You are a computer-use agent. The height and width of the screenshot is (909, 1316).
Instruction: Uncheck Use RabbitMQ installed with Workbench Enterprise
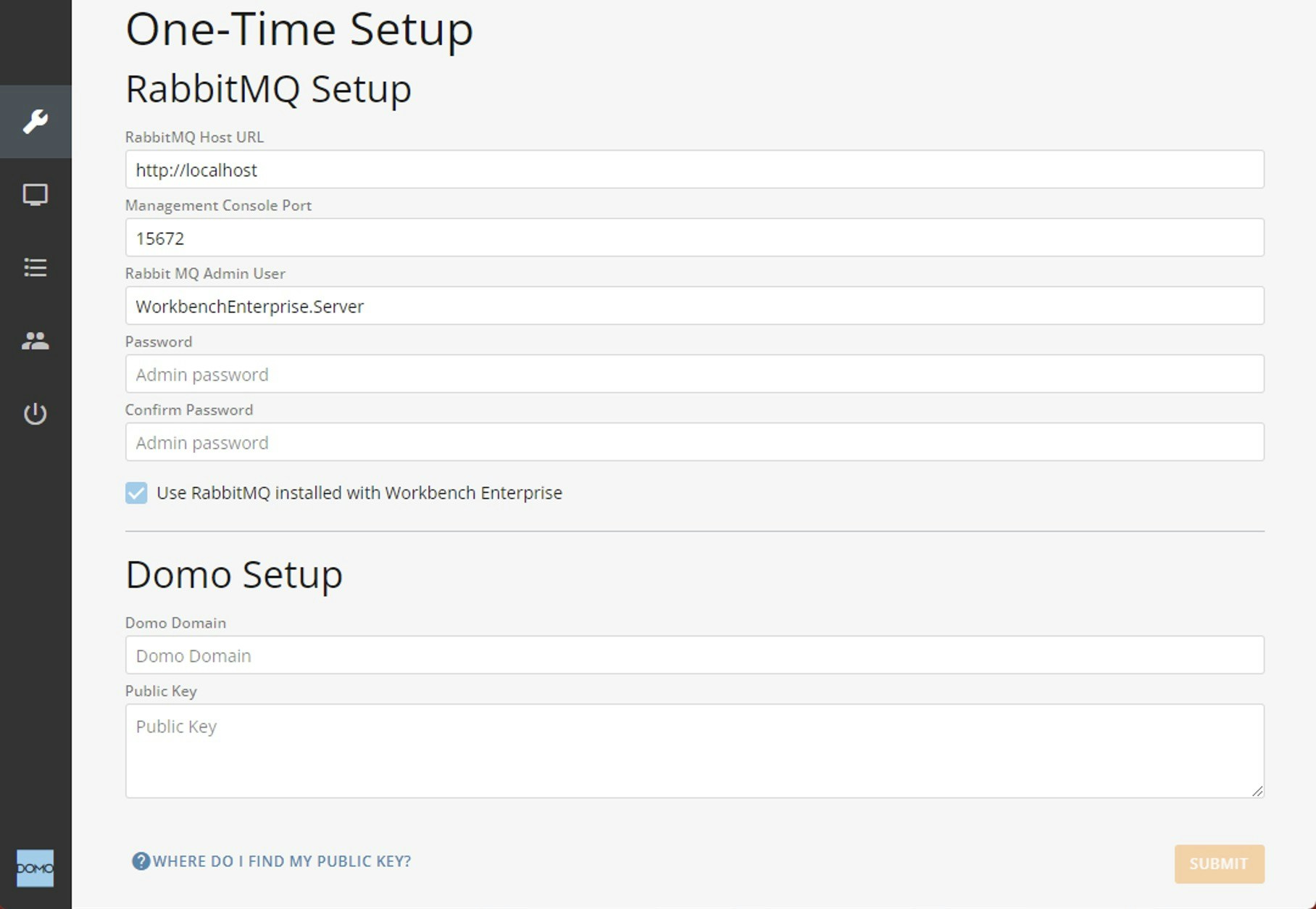pos(136,493)
